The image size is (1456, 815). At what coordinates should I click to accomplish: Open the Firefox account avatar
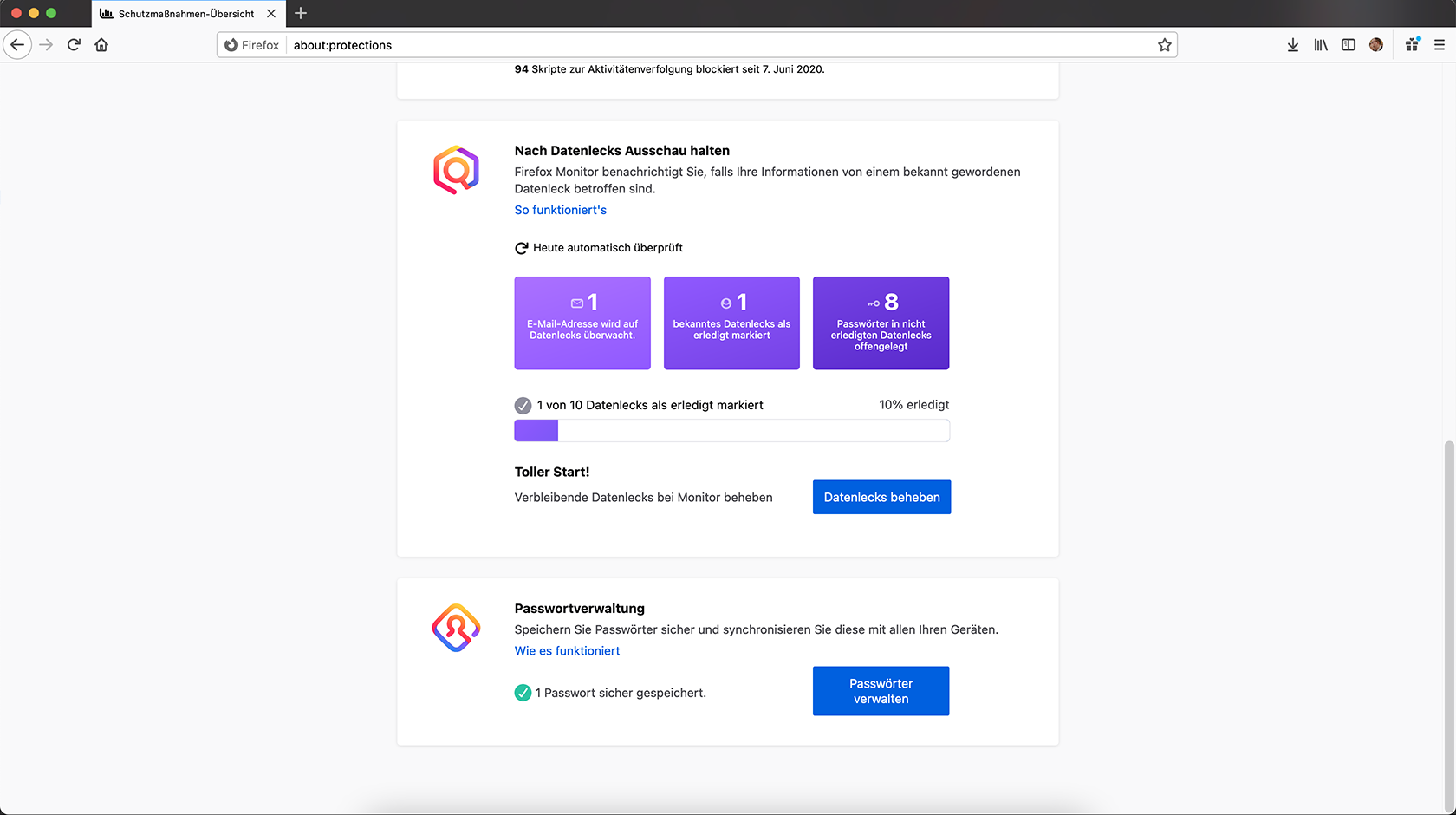[x=1376, y=45]
